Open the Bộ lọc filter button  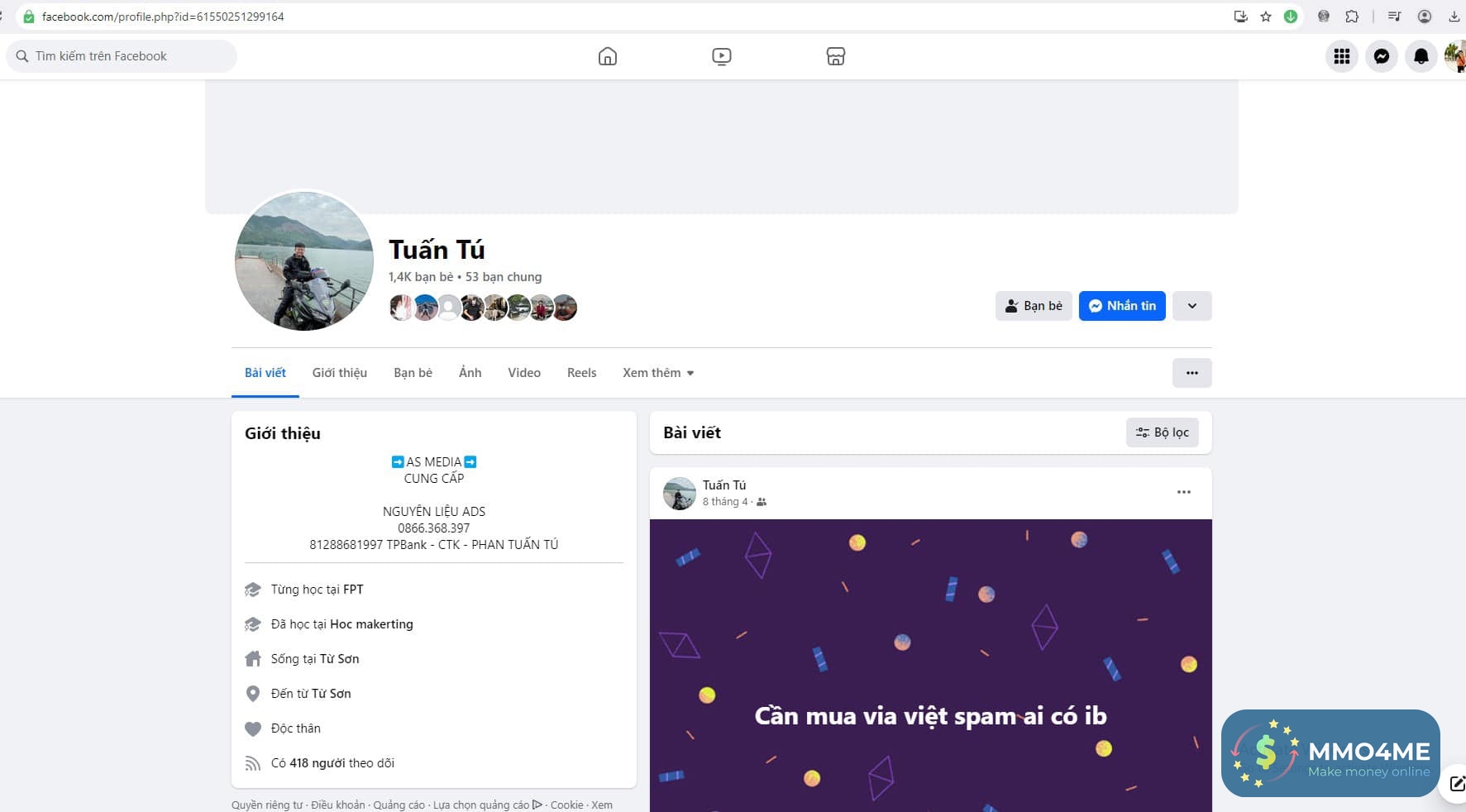tap(1163, 432)
